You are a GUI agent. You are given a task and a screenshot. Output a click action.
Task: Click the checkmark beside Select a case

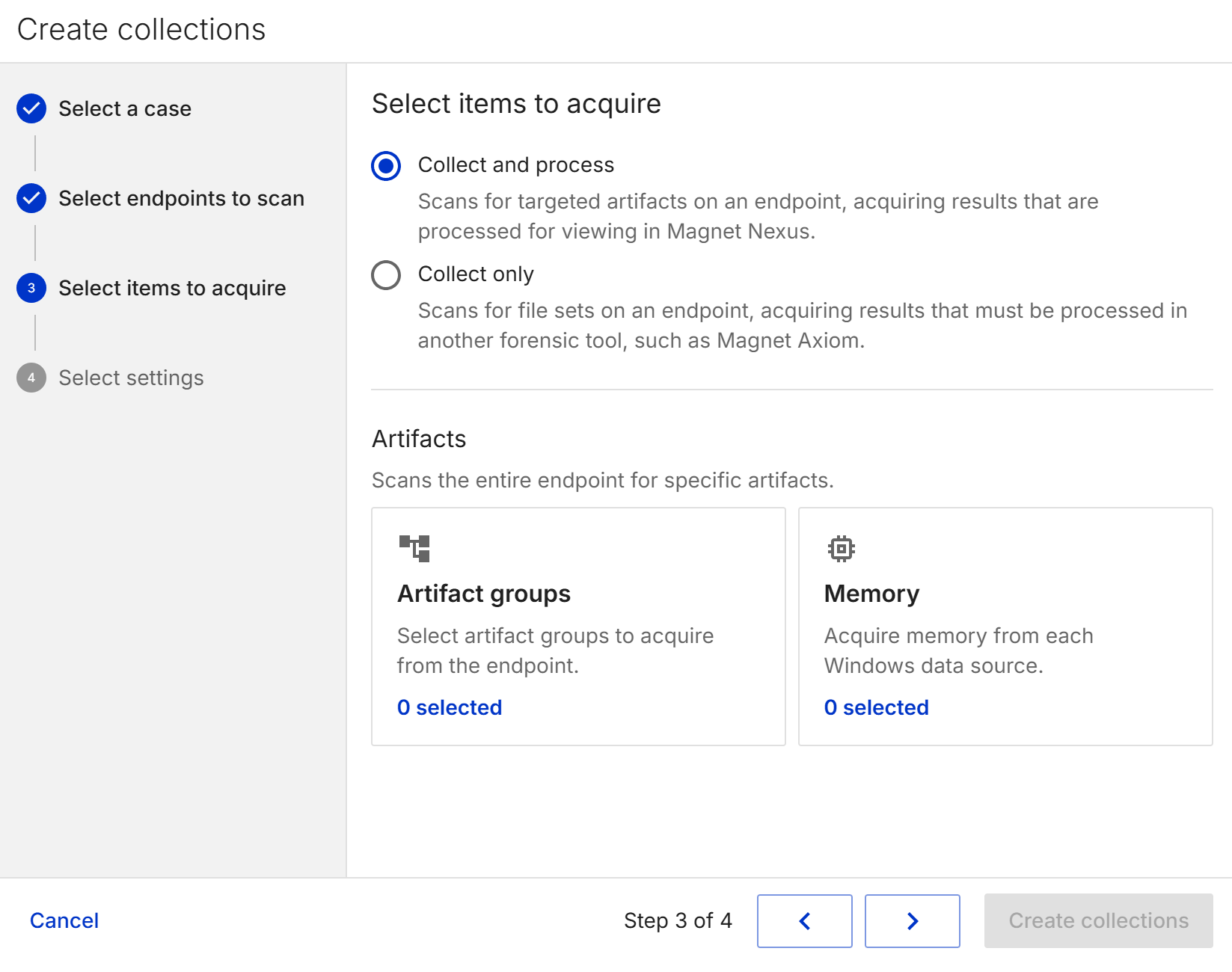pyautogui.click(x=31, y=108)
